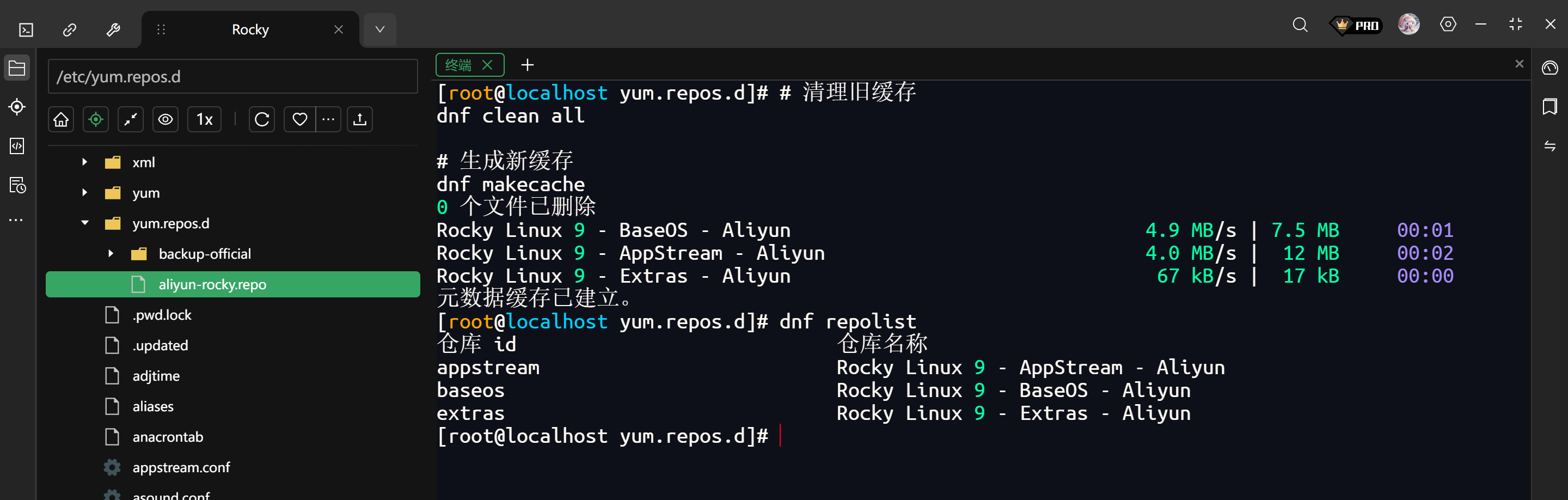Toggle compact view with shrink arrows icon

pyautogui.click(x=130, y=119)
